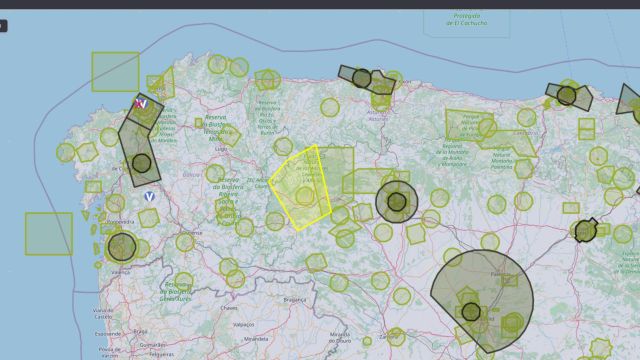Click the green circle inside the yellow polygon
Screen dimensions: 640x360
coord(305,196)
